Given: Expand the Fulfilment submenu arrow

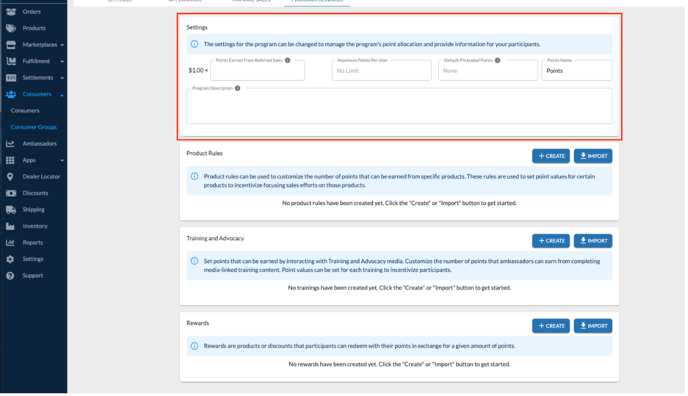Looking at the screenshot, I should pyautogui.click(x=62, y=61).
